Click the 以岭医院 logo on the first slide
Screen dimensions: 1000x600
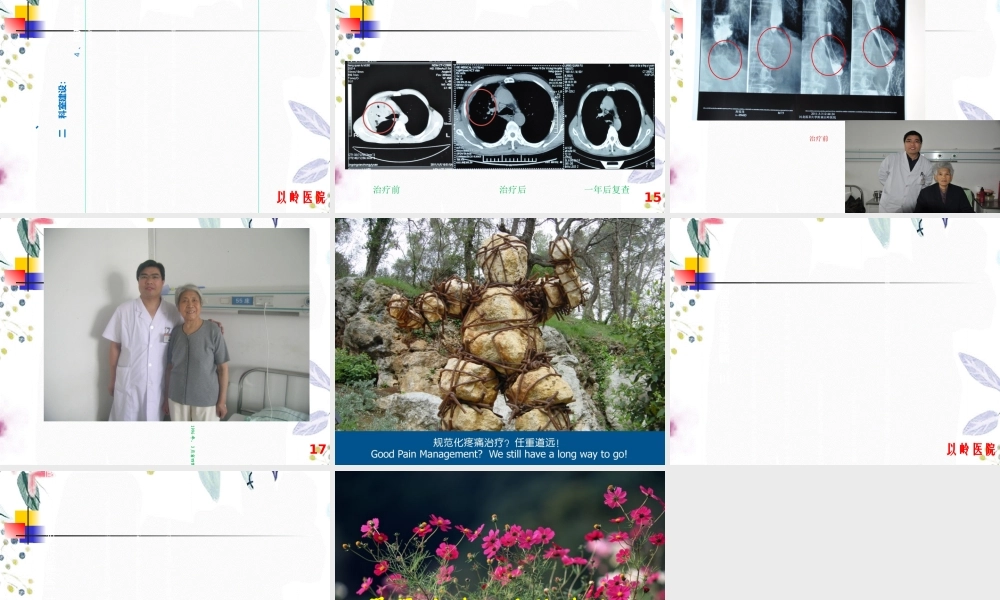coord(301,197)
